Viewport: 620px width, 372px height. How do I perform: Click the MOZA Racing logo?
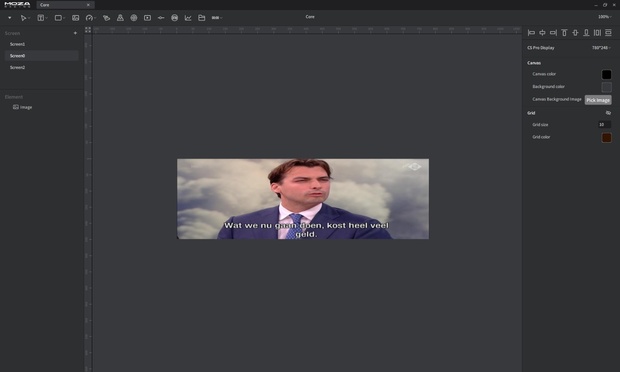[17, 5]
